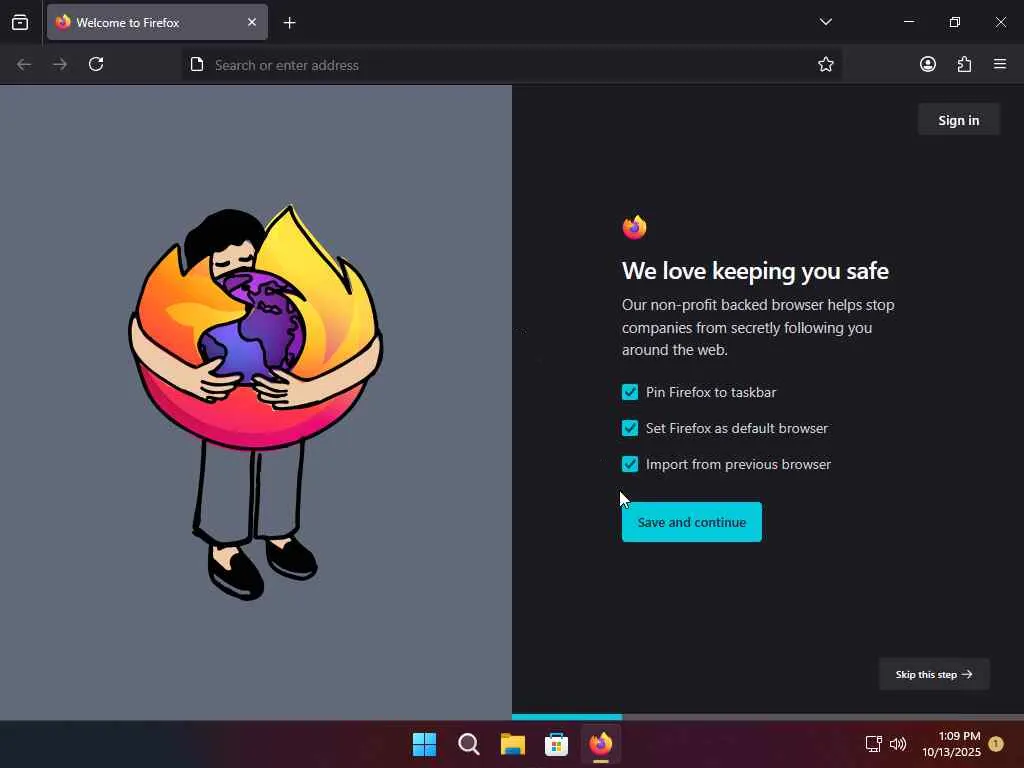Open the notification bell badge
1024x768 pixels.
(996, 744)
